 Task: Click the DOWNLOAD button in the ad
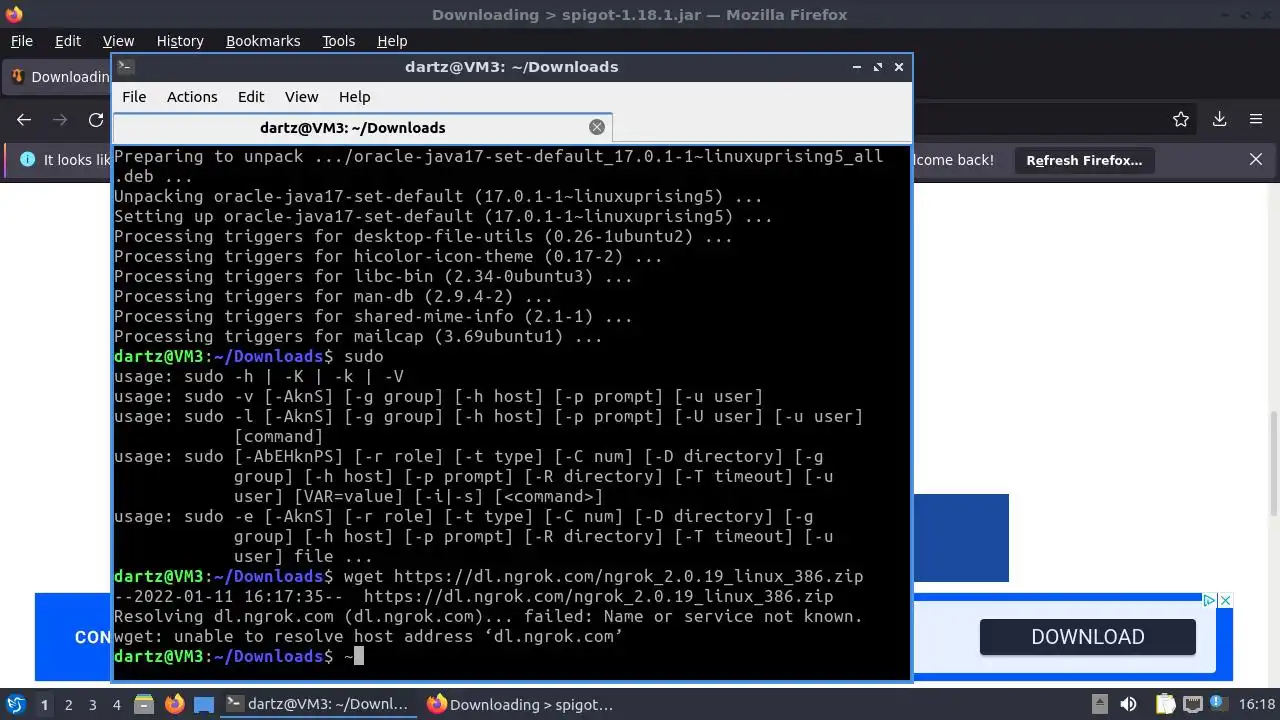tap(1088, 637)
